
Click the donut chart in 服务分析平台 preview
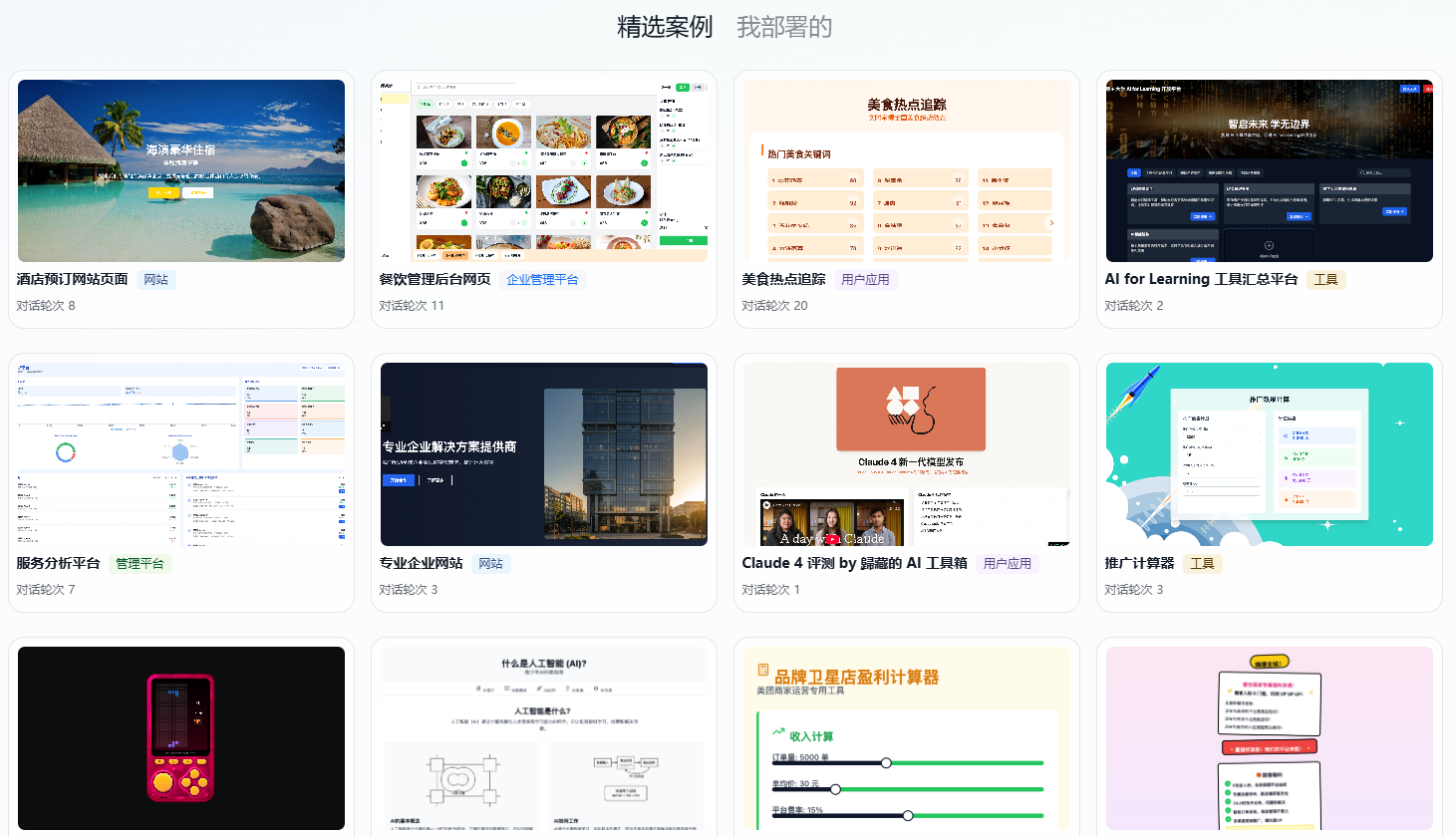pos(66,452)
